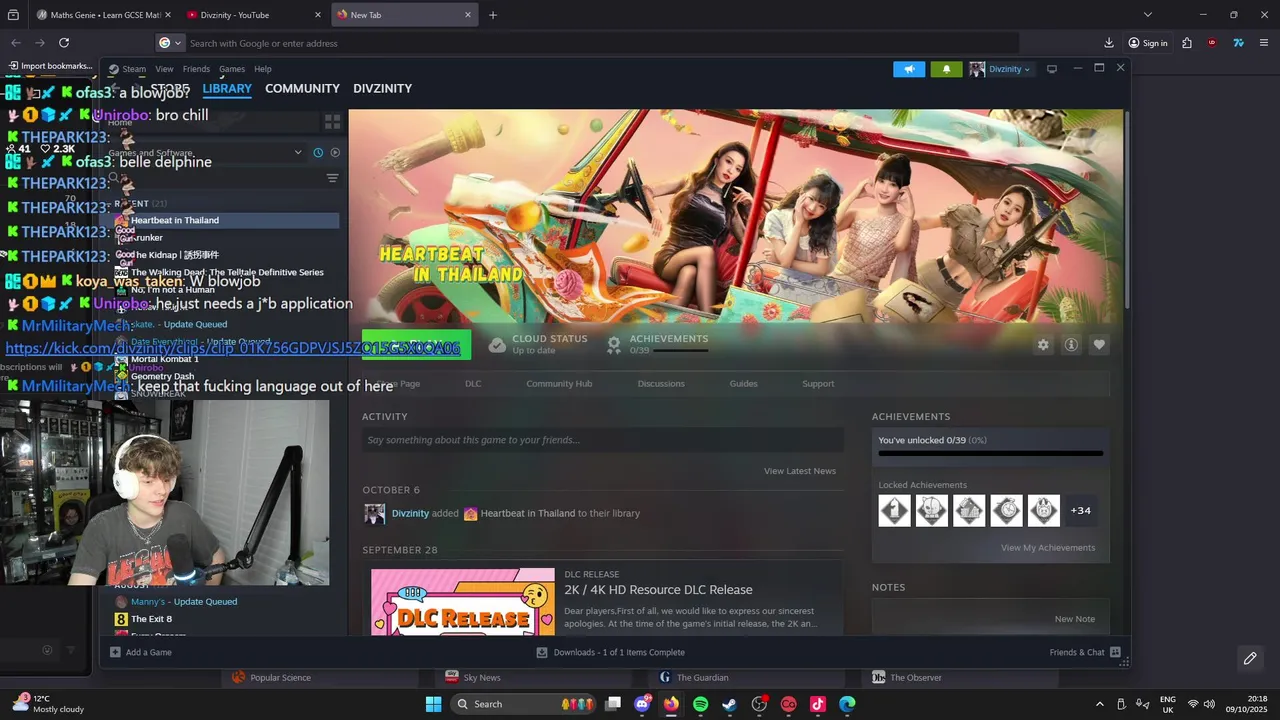This screenshot has height=720, width=1280.
Task: Open Windows Start menu
Action: 433,704
